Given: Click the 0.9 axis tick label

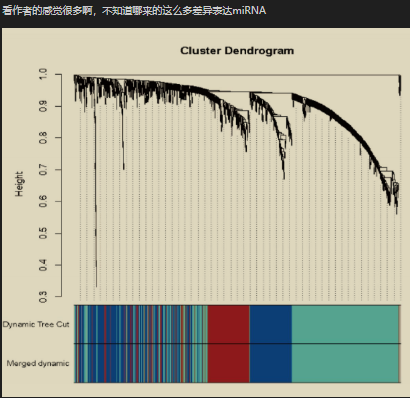Looking at the screenshot, I should (43, 106).
